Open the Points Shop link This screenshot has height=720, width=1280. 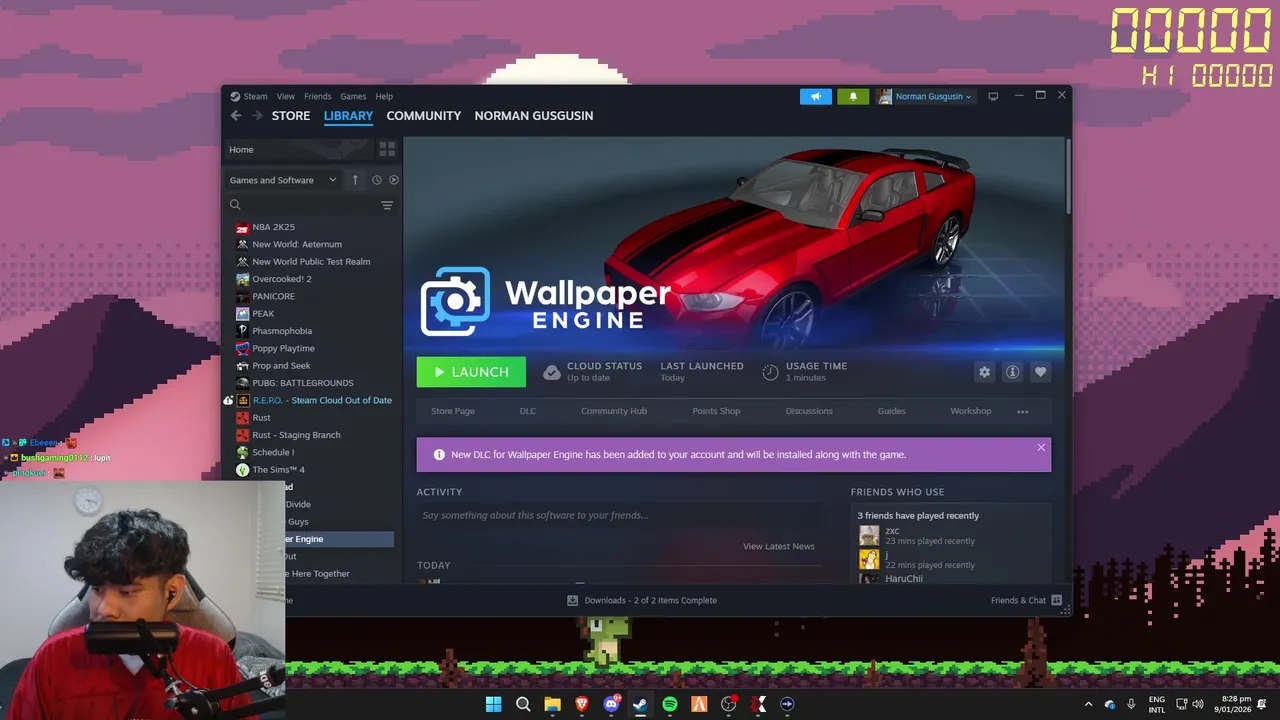pyautogui.click(x=716, y=411)
